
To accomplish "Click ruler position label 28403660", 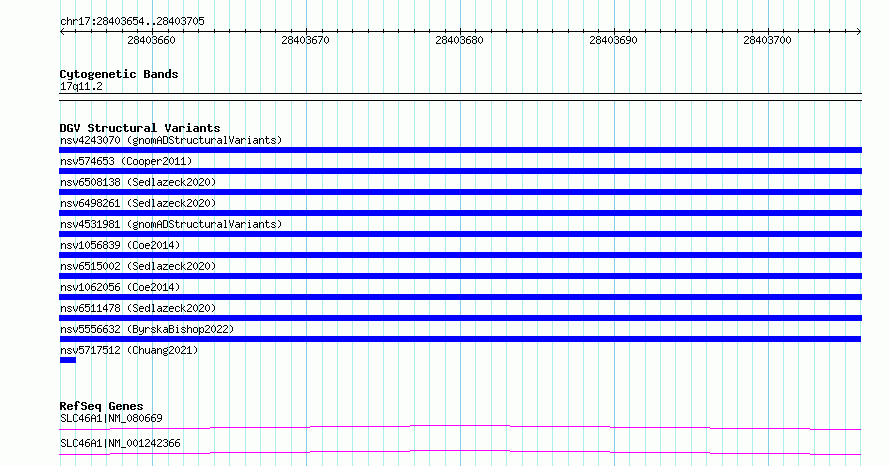I will [x=152, y=40].
